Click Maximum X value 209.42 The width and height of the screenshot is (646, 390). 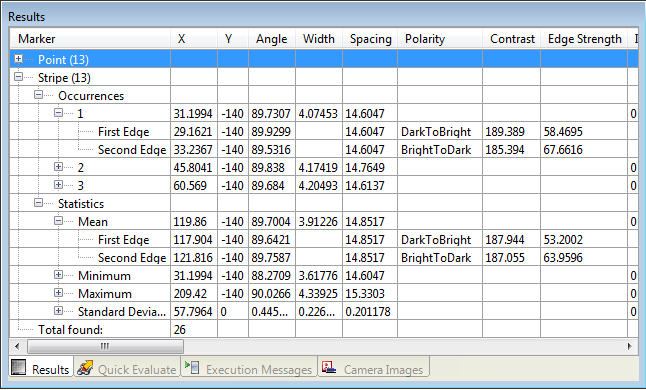tap(190, 294)
